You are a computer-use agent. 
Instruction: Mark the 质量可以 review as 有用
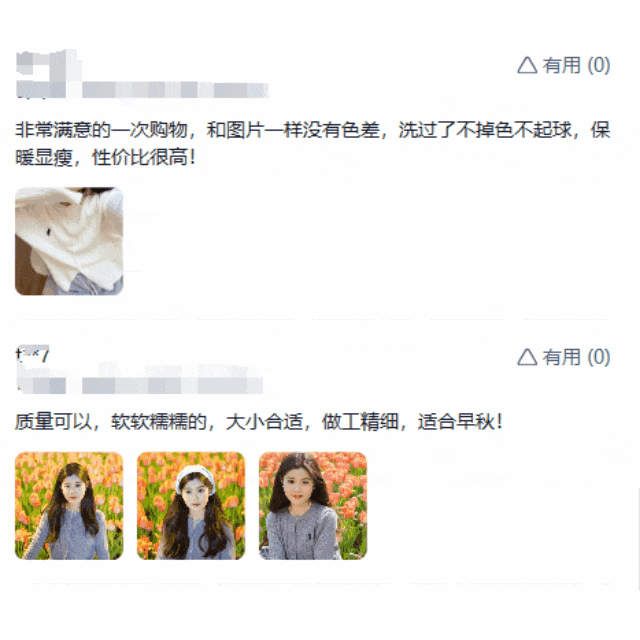[564, 357]
